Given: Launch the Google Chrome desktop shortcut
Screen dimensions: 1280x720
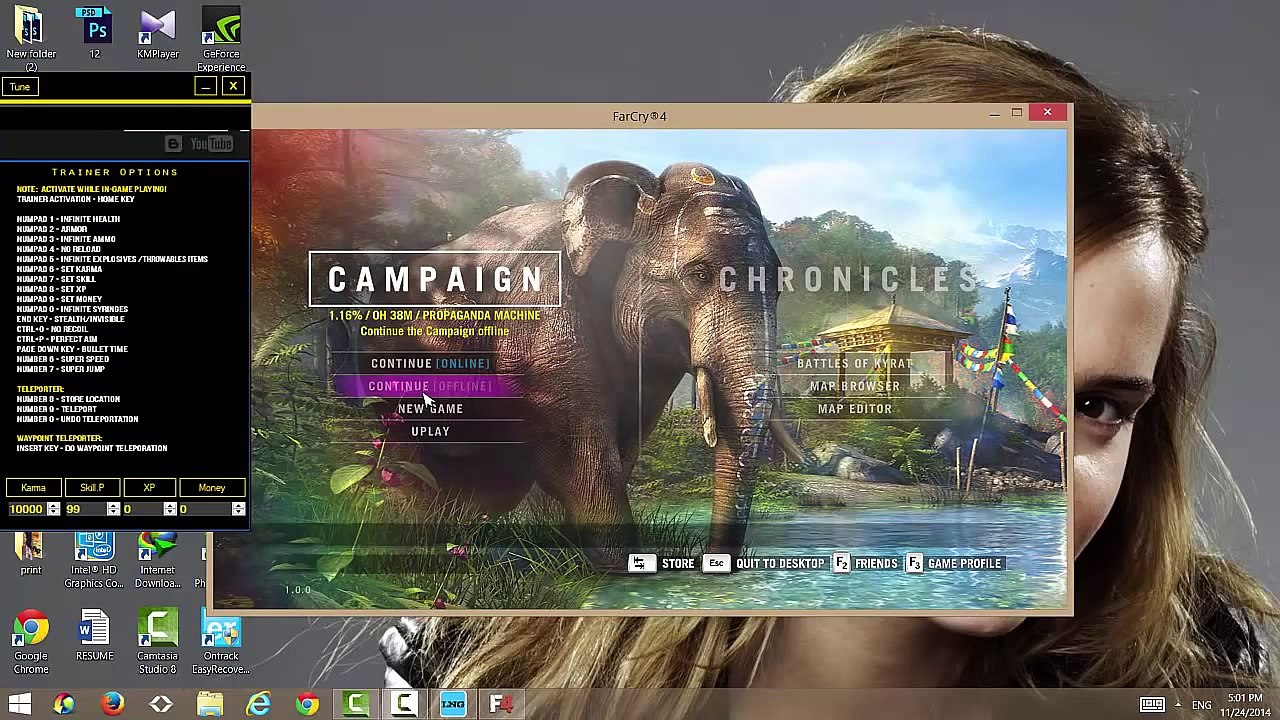Looking at the screenshot, I should (x=31, y=642).
